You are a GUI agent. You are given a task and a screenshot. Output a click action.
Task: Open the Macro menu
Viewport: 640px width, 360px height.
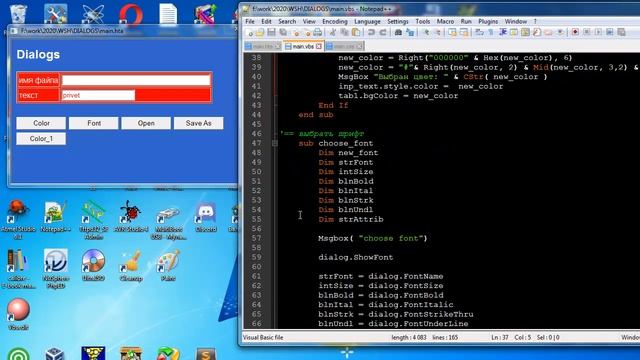pos(445,21)
